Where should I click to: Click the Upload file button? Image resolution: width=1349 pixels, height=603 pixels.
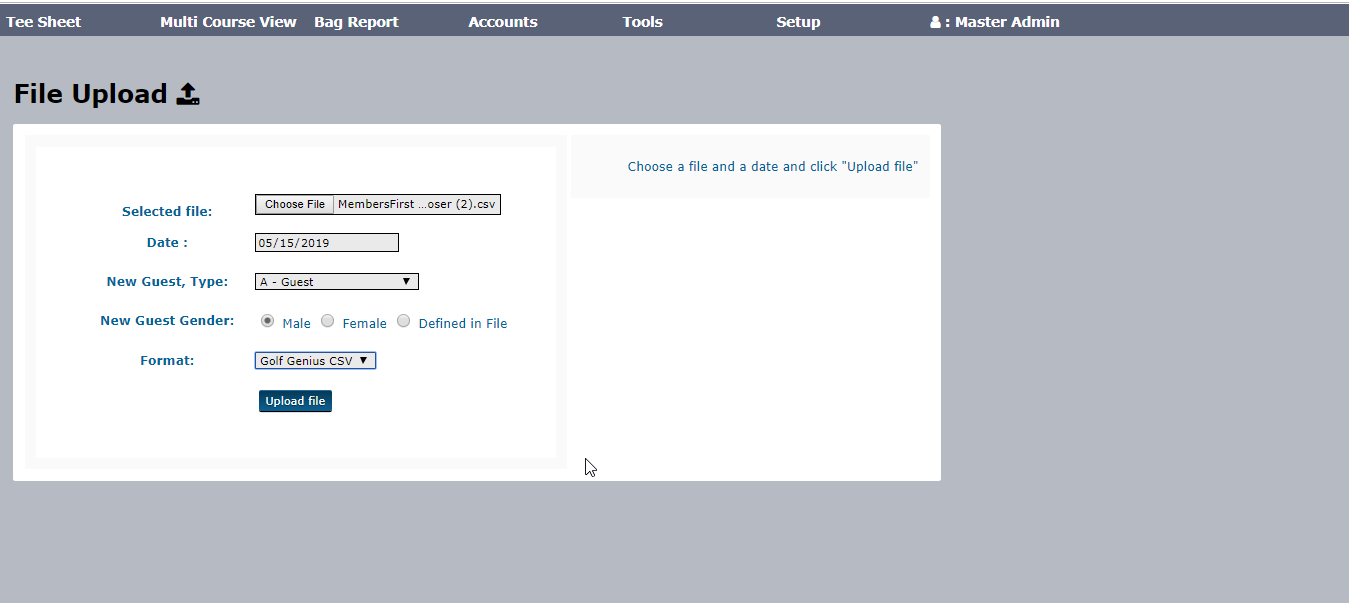[x=295, y=401]
